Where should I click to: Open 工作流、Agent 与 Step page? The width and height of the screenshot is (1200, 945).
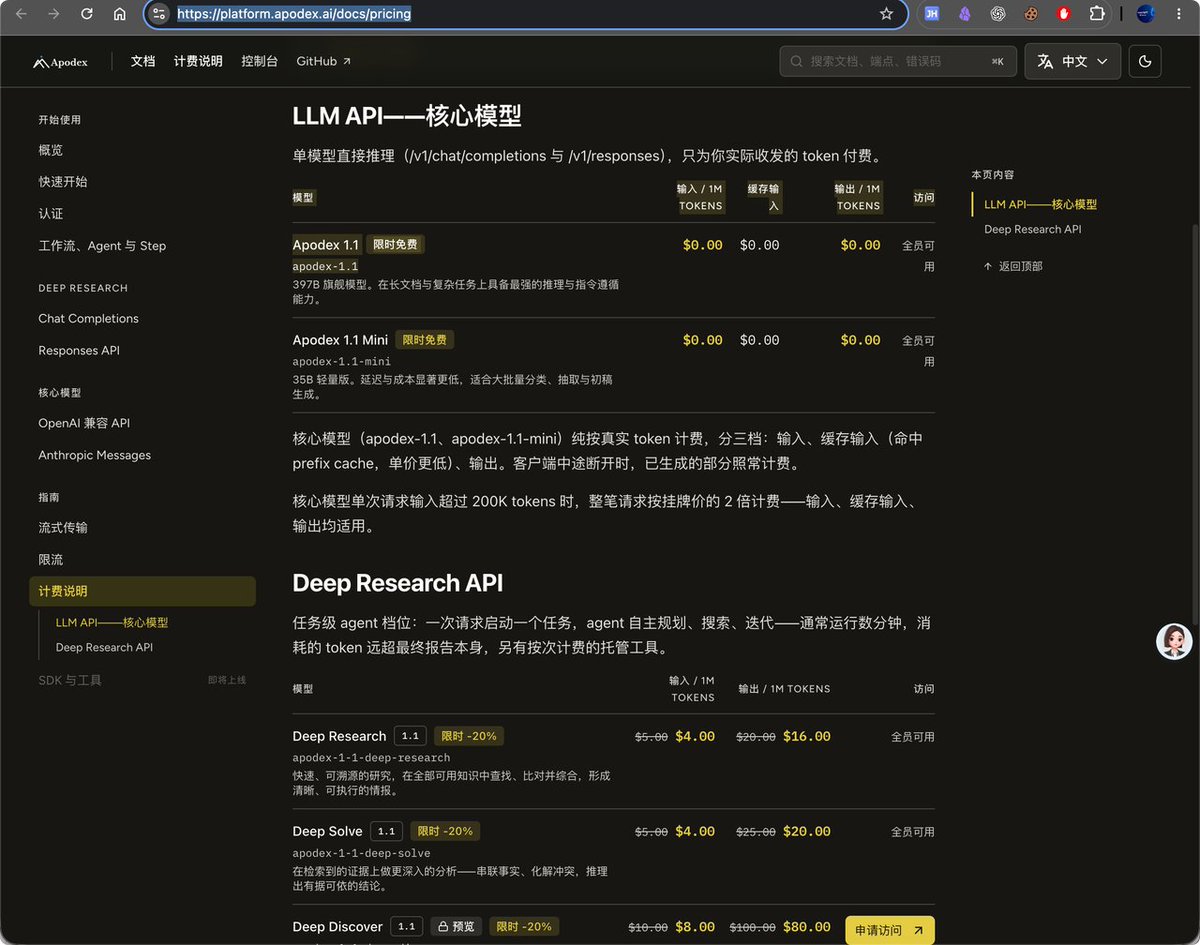pyautogui.click(x=102, y=246)
